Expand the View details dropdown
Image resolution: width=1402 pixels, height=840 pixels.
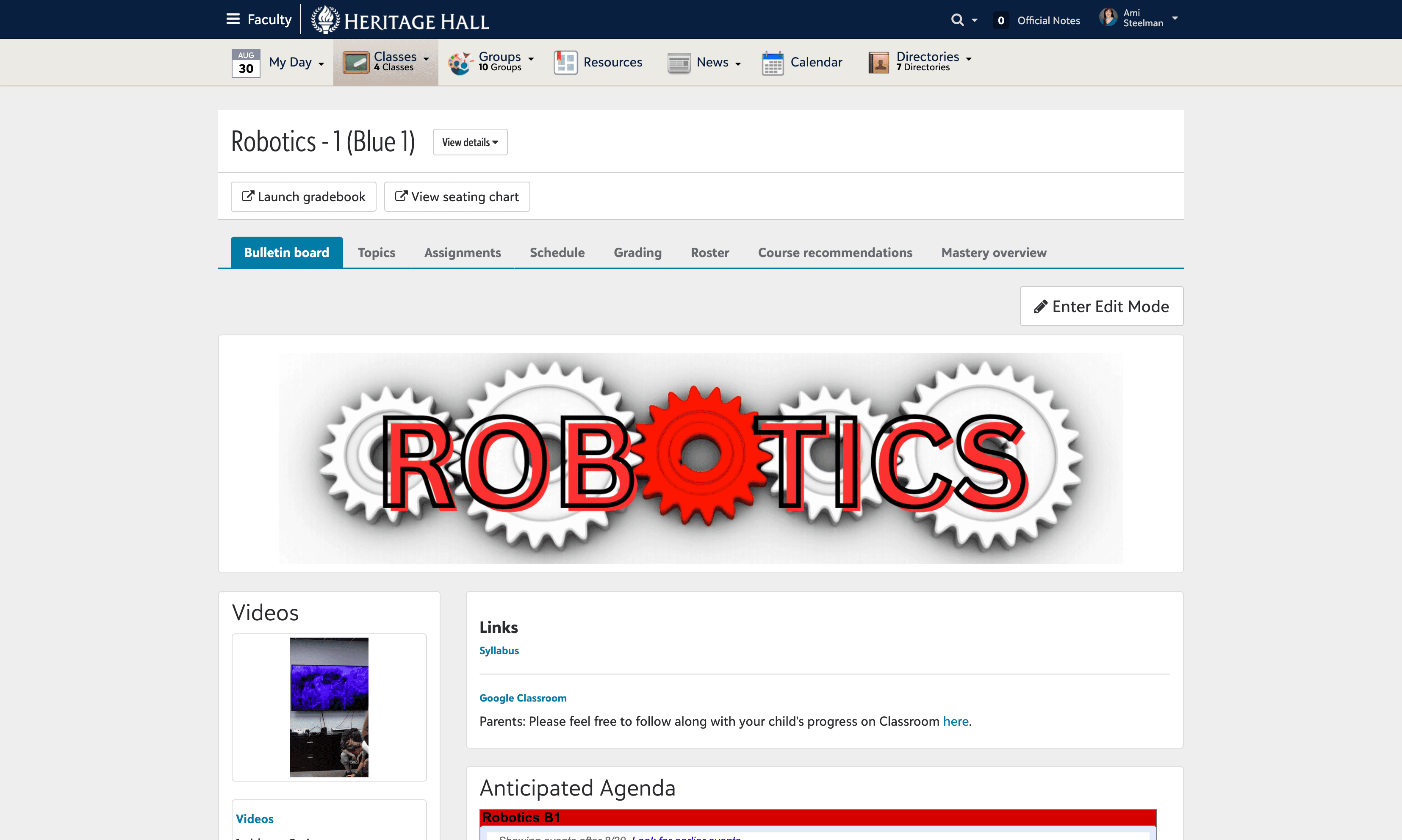pyautogui.click(x=470, y=142)
